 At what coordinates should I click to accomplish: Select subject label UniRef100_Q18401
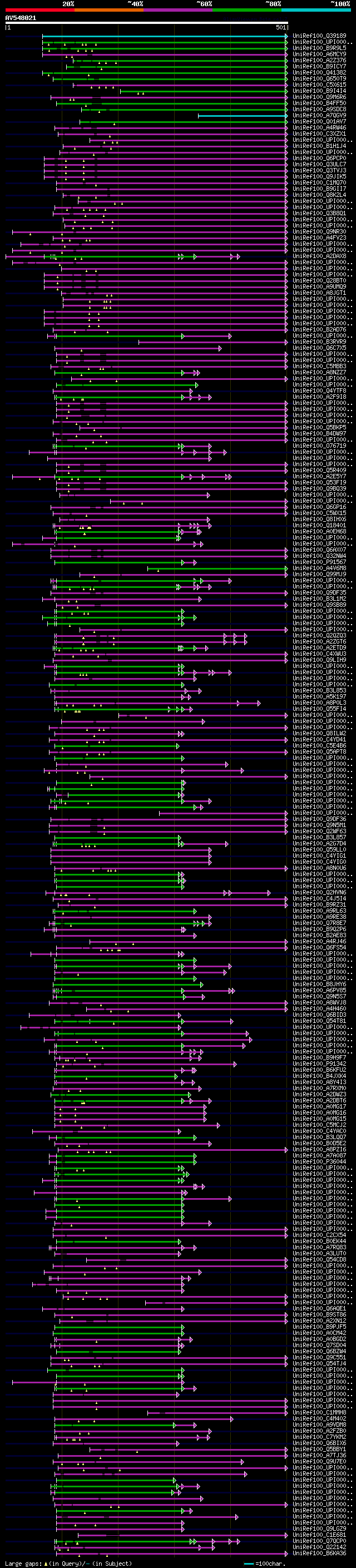[x=319, y=525]
